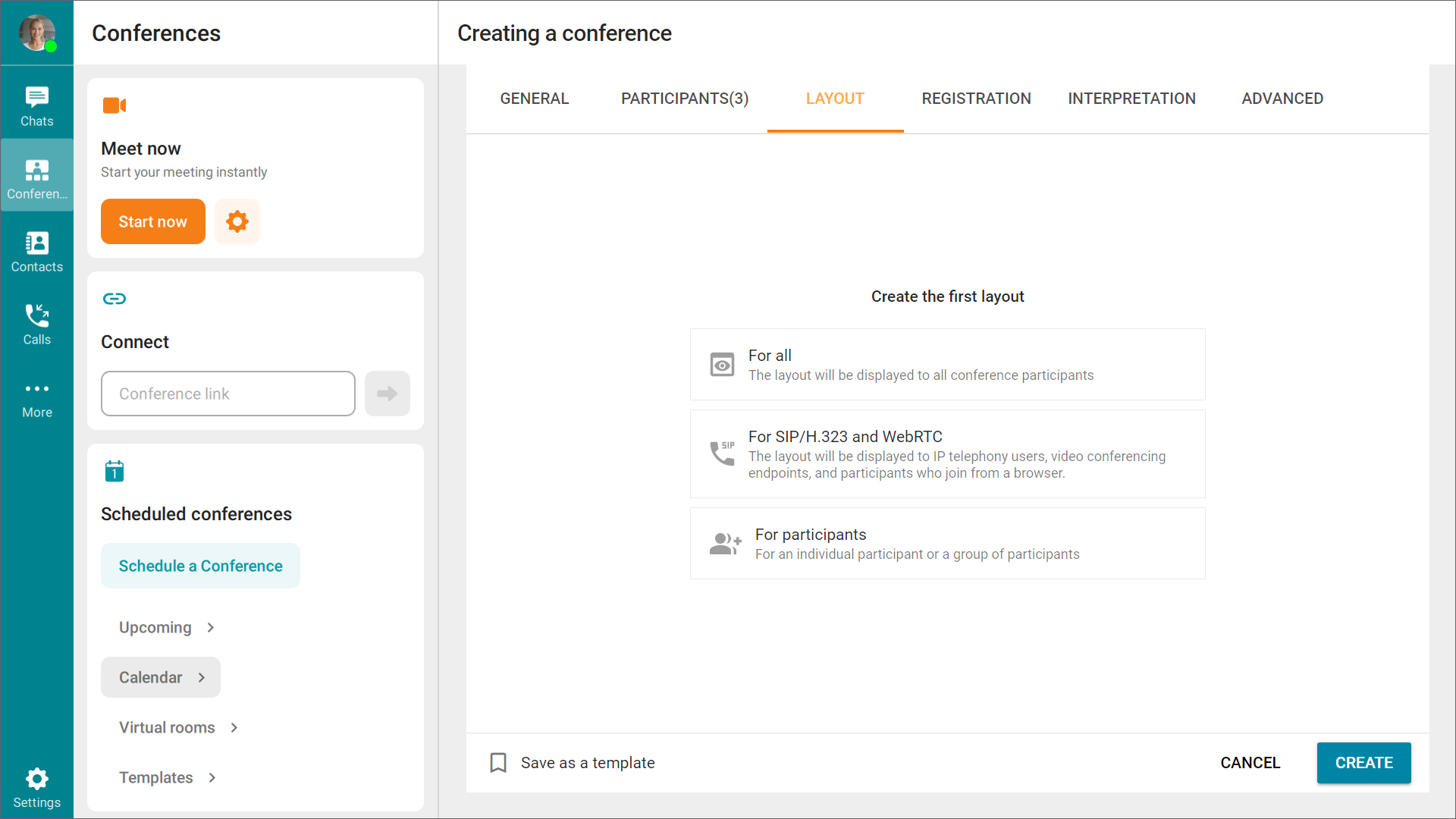Image resolution: width=1456 pixels, height=819 pixels.
Task: Expand the Upcoming chevron
Action: (x=211, y=627)
